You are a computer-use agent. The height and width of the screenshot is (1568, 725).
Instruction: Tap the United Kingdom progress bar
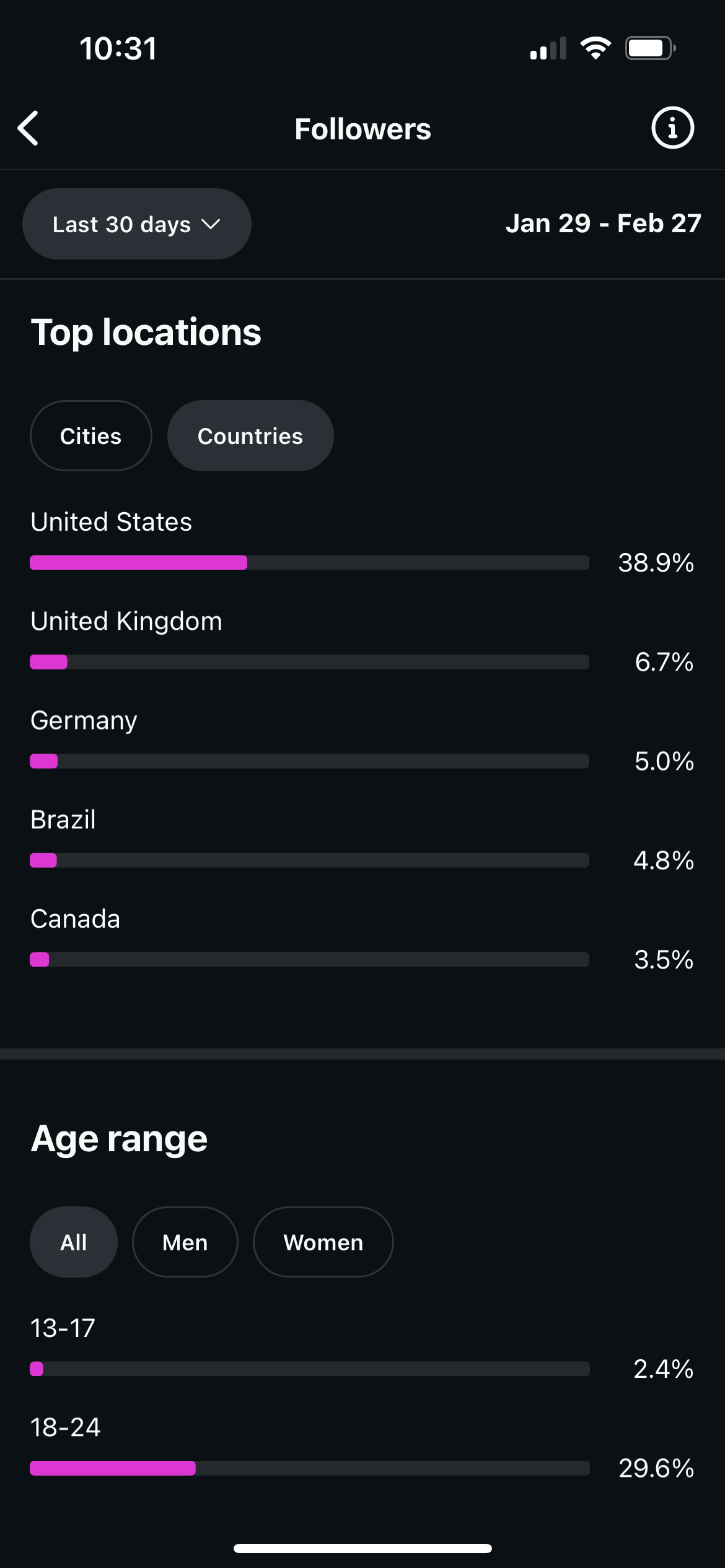309,662
